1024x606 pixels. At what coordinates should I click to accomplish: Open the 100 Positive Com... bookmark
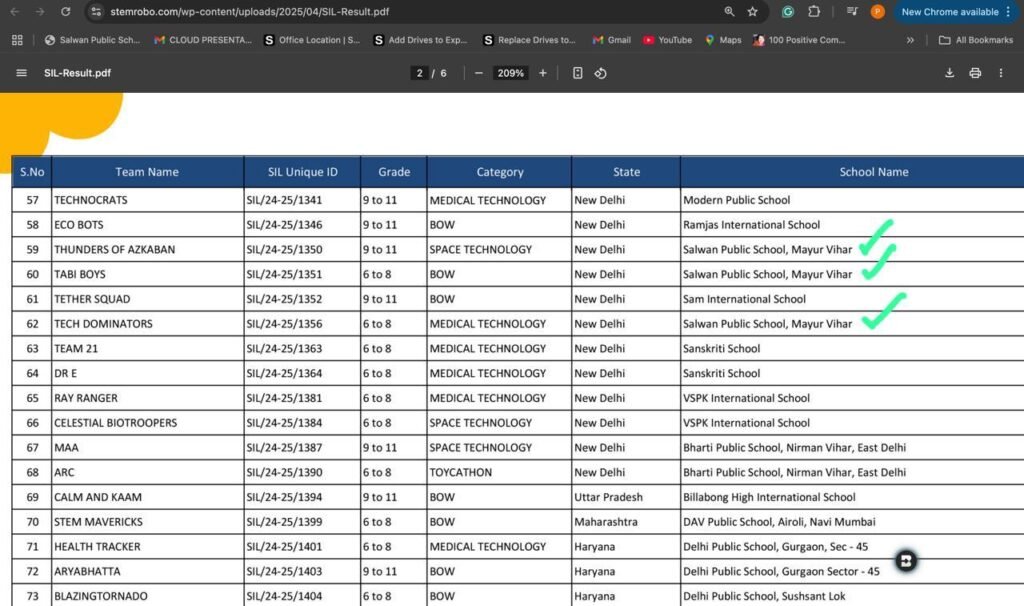(x=799, y=40)
